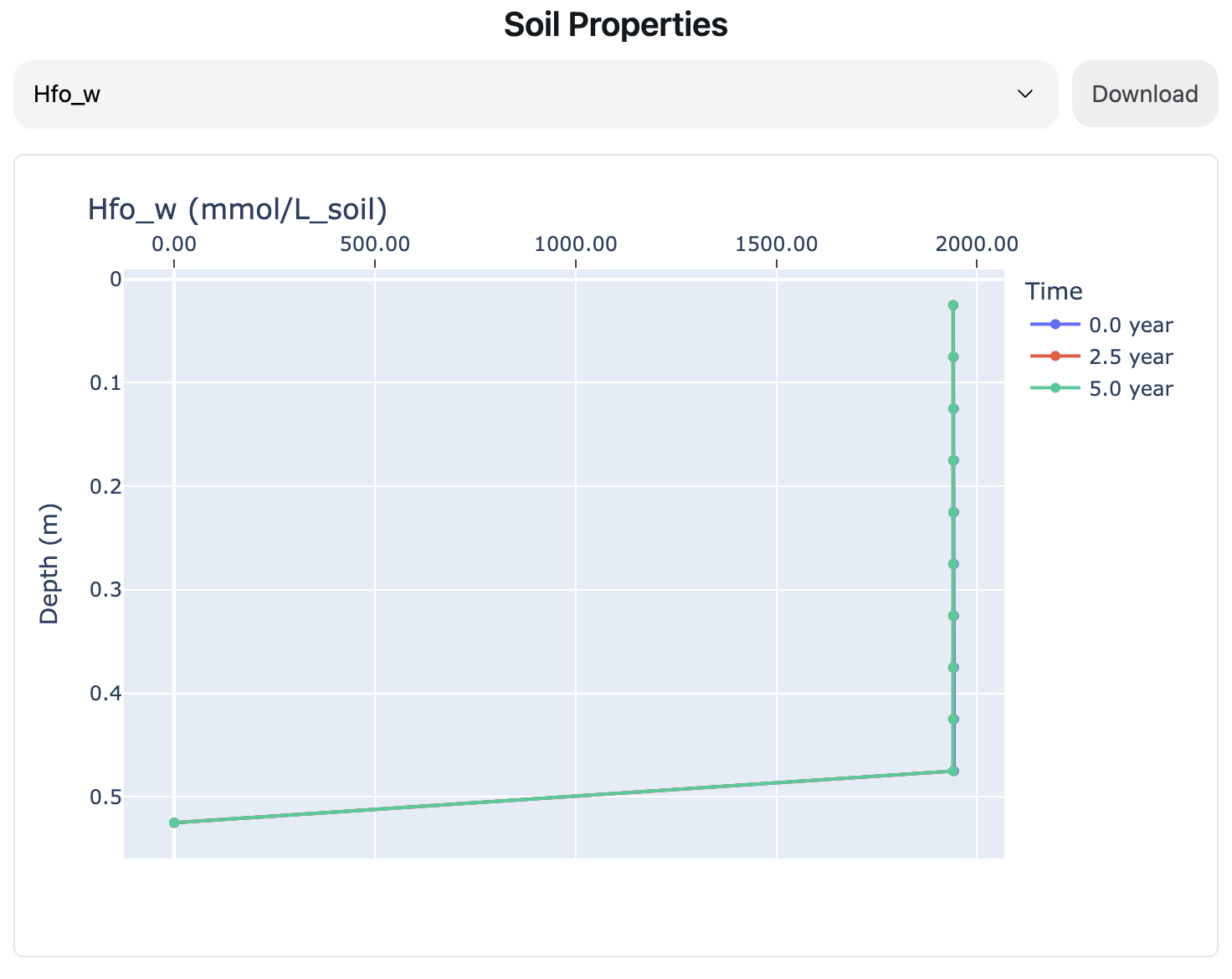
Task: Click the data point at depth 0.475
Action: click(x=952, y=771)
